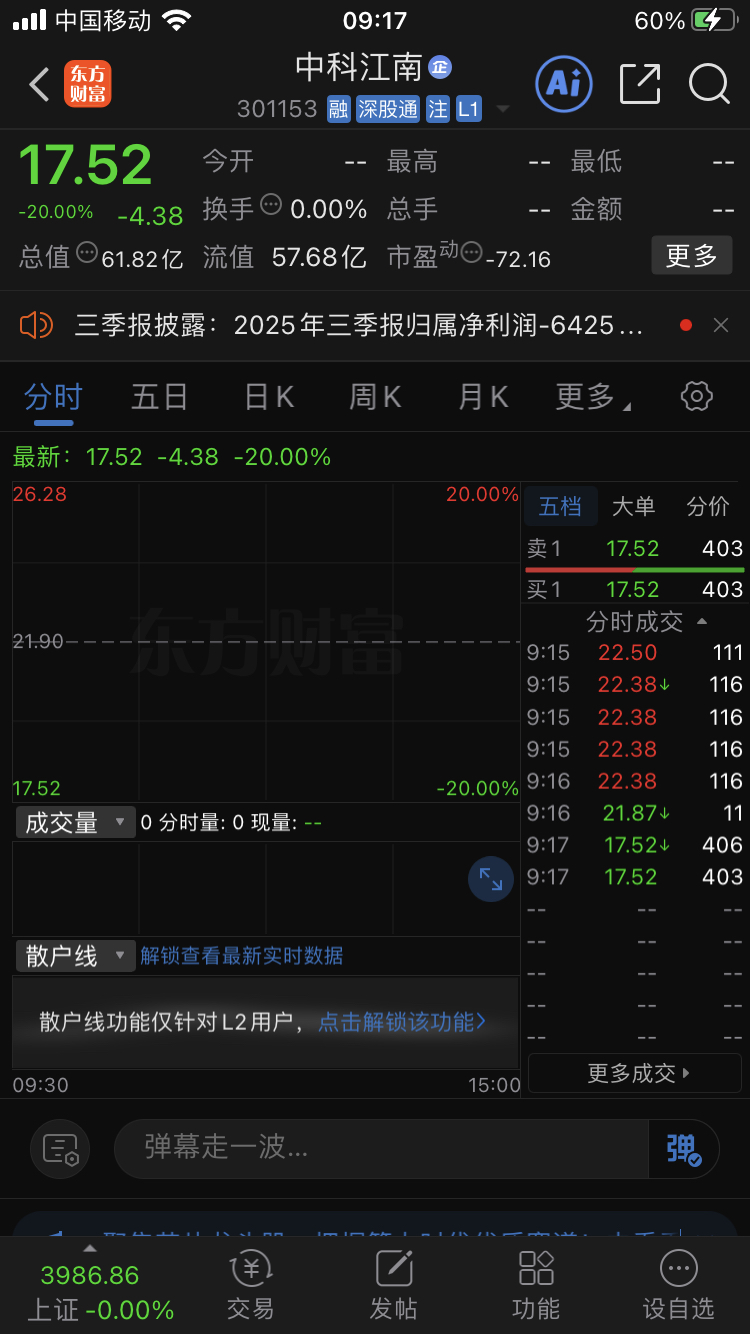Open chart settings gear icon
This screenshot has width=750, height=1334.
tap(697, 396)
